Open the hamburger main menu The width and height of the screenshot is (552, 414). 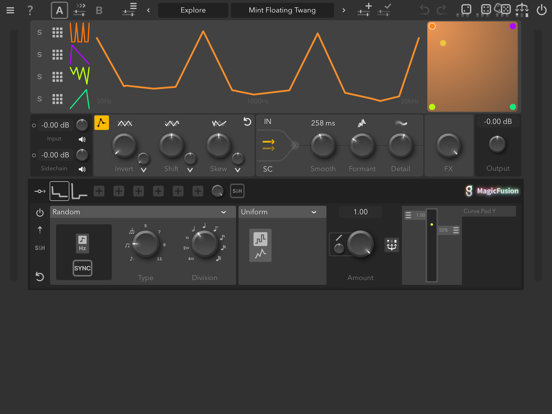pyautogui.click(x=10, y=10)
